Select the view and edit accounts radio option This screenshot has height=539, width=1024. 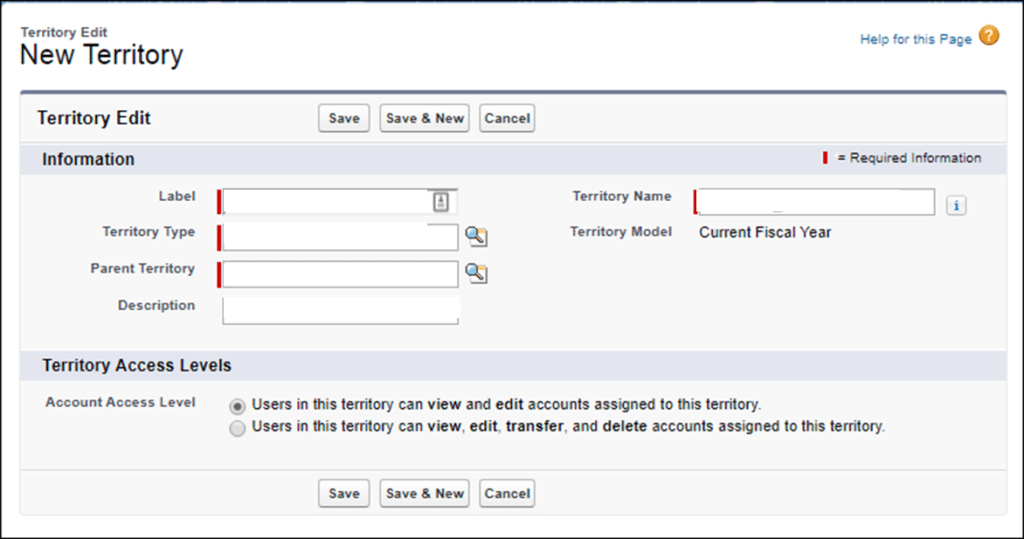coord(237,406)
